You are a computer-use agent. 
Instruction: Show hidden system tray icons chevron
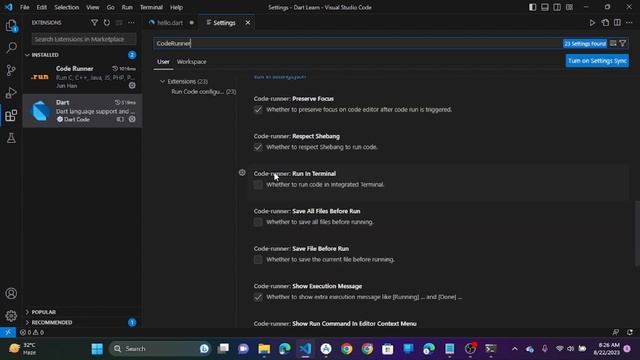click(514, 349)
